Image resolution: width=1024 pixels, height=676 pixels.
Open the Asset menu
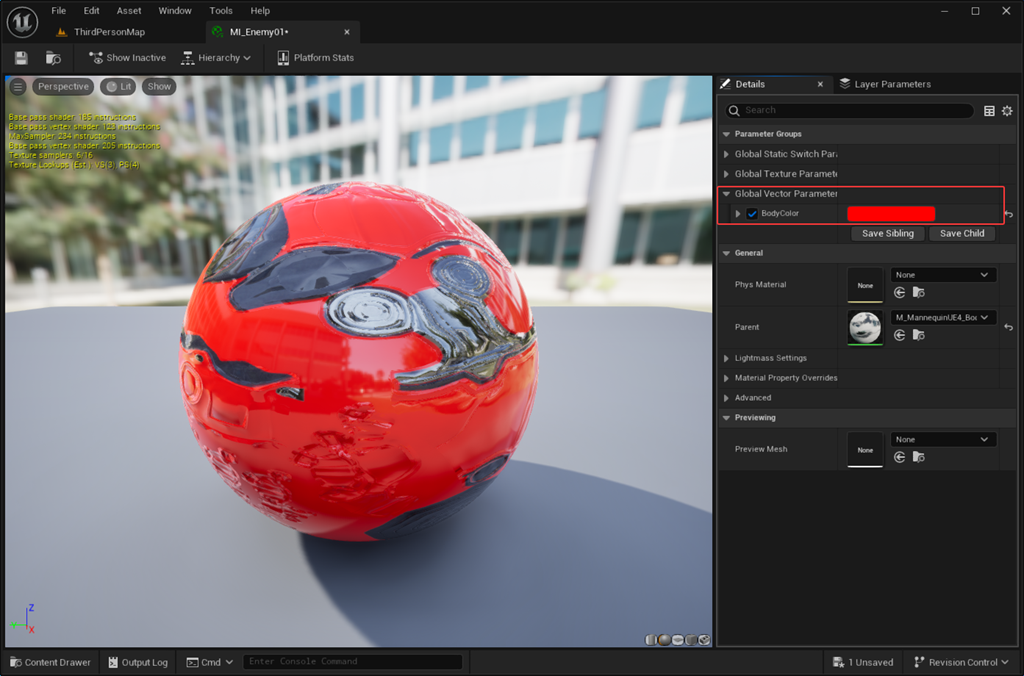(x=129, y=10)
